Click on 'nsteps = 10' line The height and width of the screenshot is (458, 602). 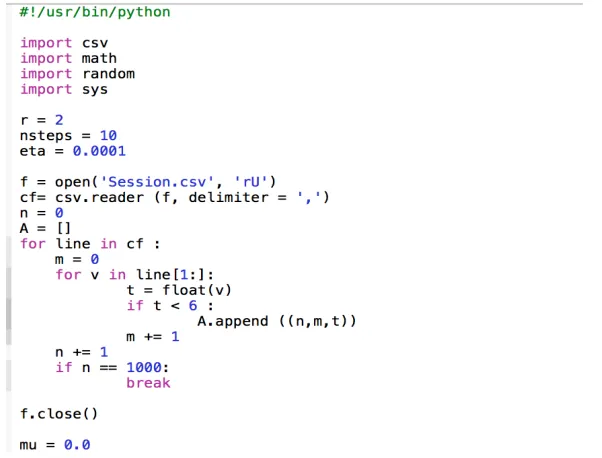(x=68, y=136)
